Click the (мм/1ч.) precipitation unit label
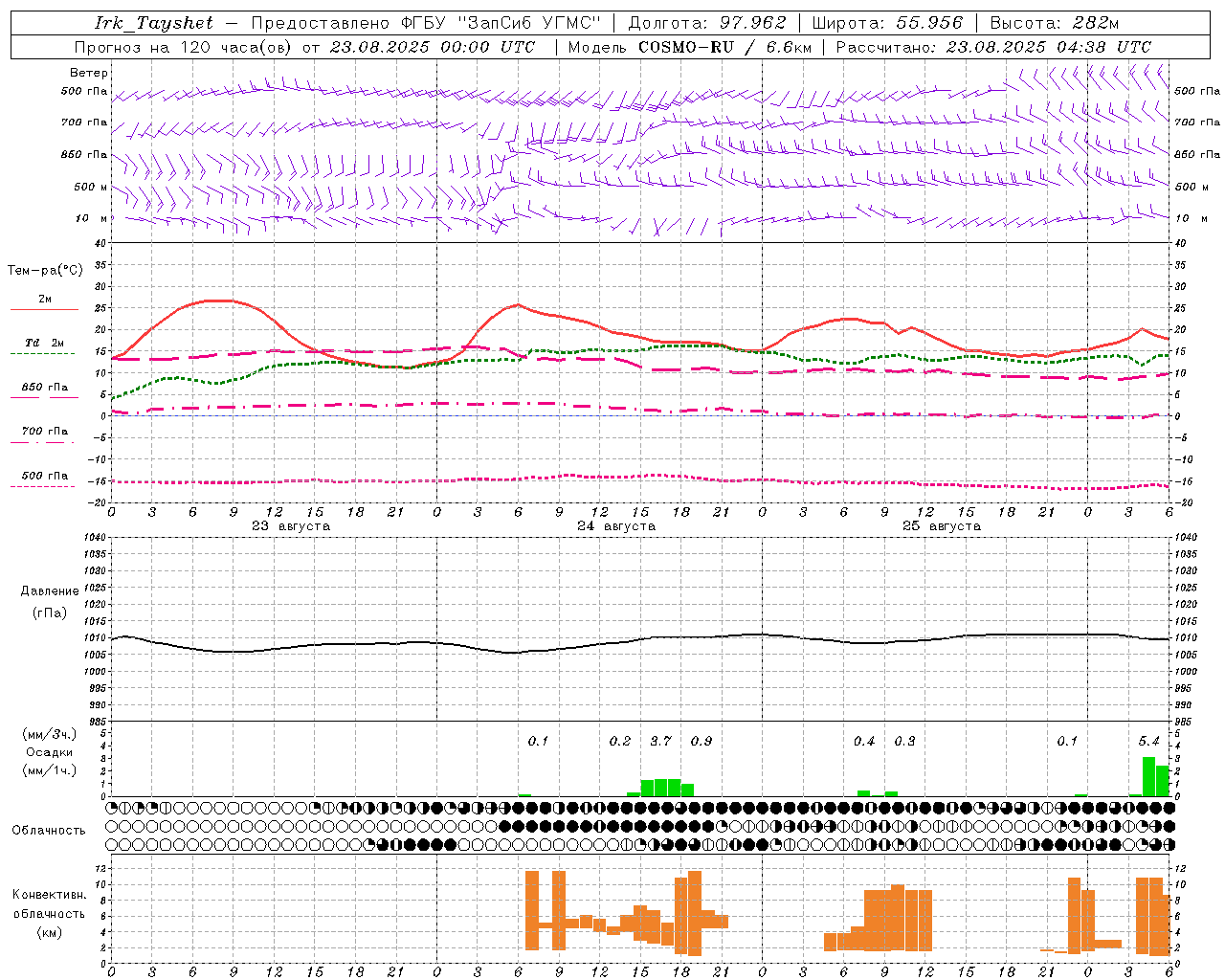The height and width of the screenshot is (980, 1225). tap(50, 770)
